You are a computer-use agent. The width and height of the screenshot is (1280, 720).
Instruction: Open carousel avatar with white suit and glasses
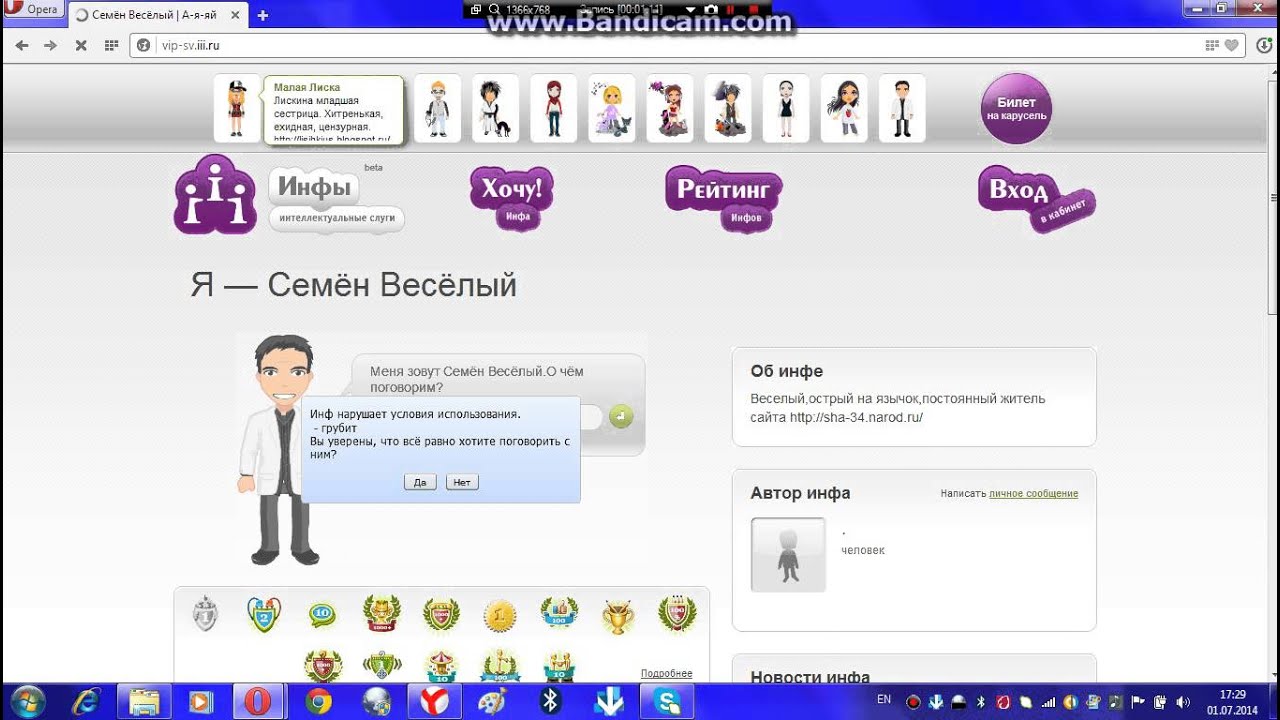pyautogui.click(x=438, y=108)
